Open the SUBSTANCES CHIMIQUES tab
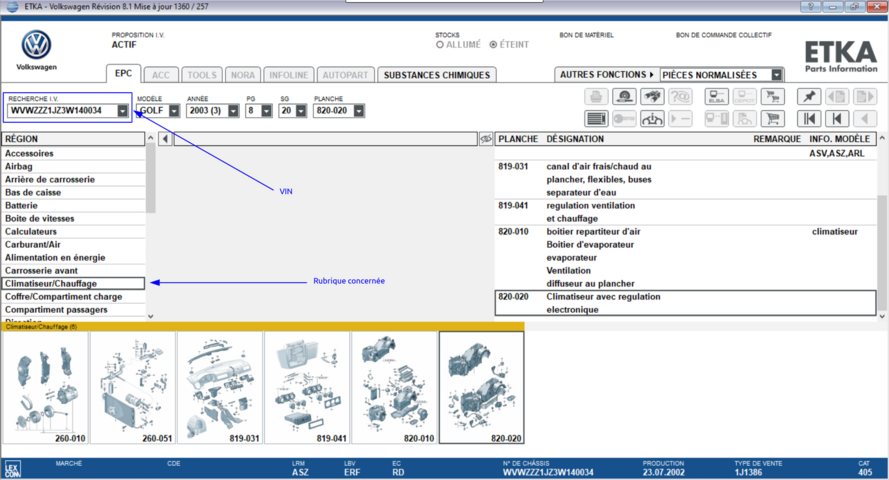 437,75
